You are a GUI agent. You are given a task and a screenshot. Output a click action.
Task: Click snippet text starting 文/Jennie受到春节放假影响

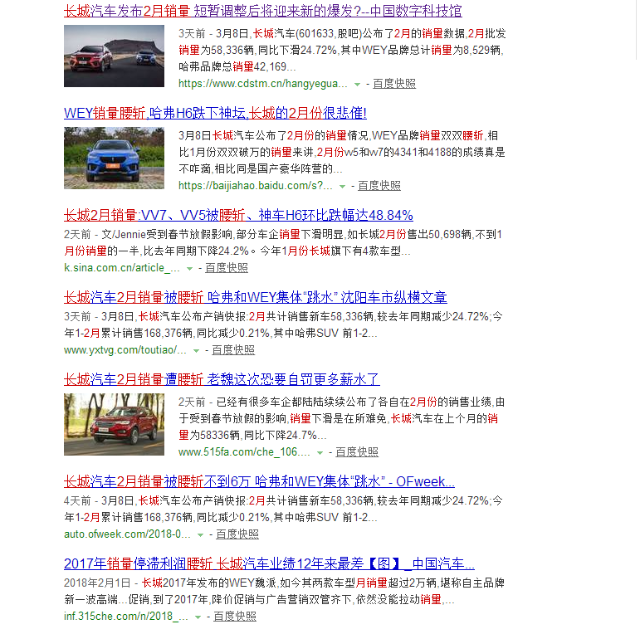283,242
